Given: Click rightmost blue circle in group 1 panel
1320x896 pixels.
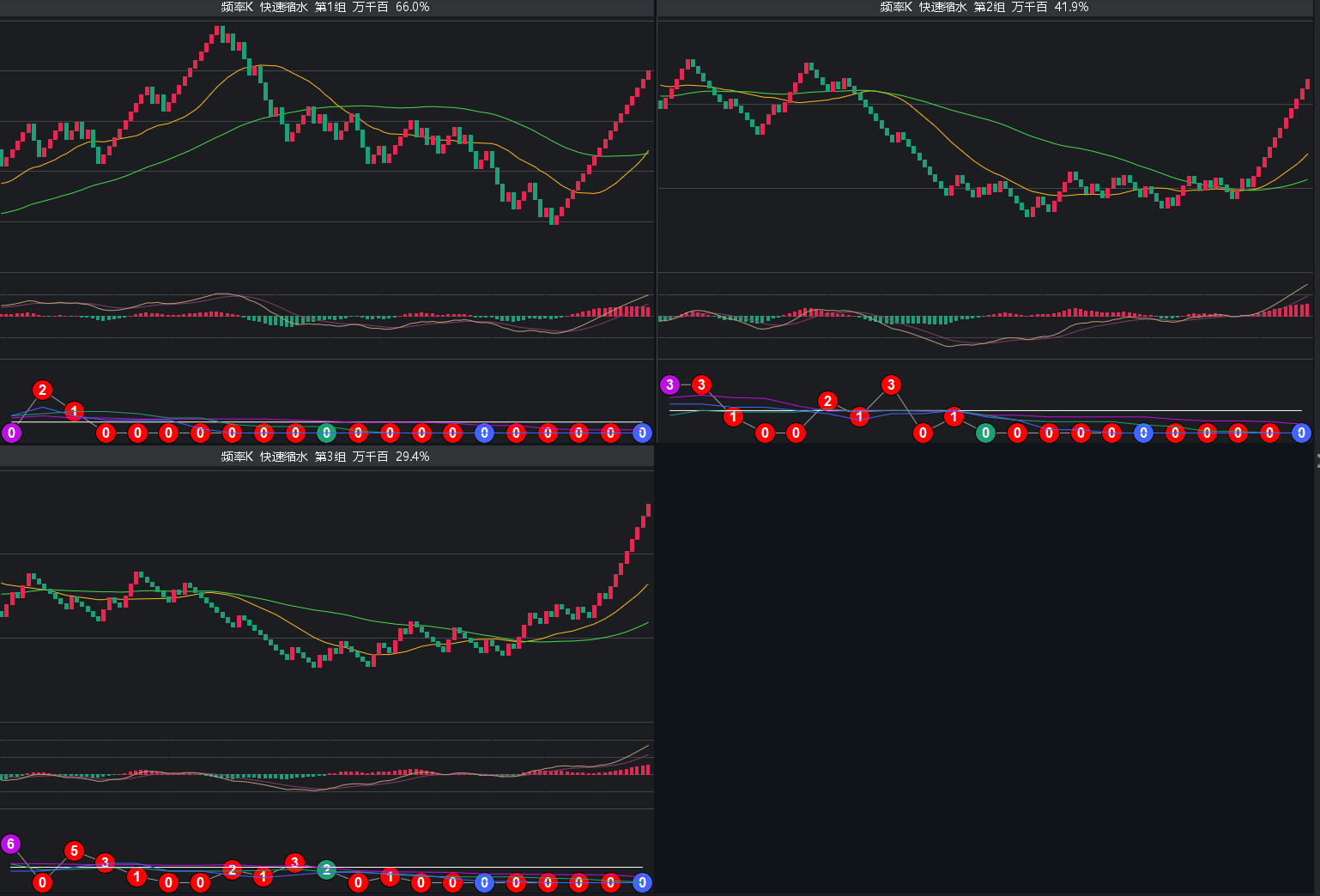Looking at the screenshot, I should coord(642,433).
